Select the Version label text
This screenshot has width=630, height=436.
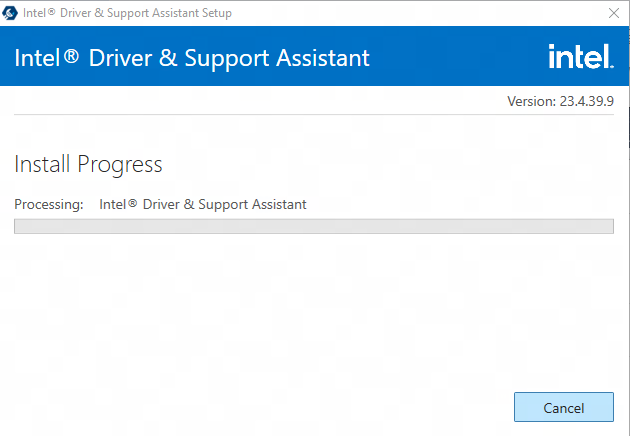coord(532,101)
